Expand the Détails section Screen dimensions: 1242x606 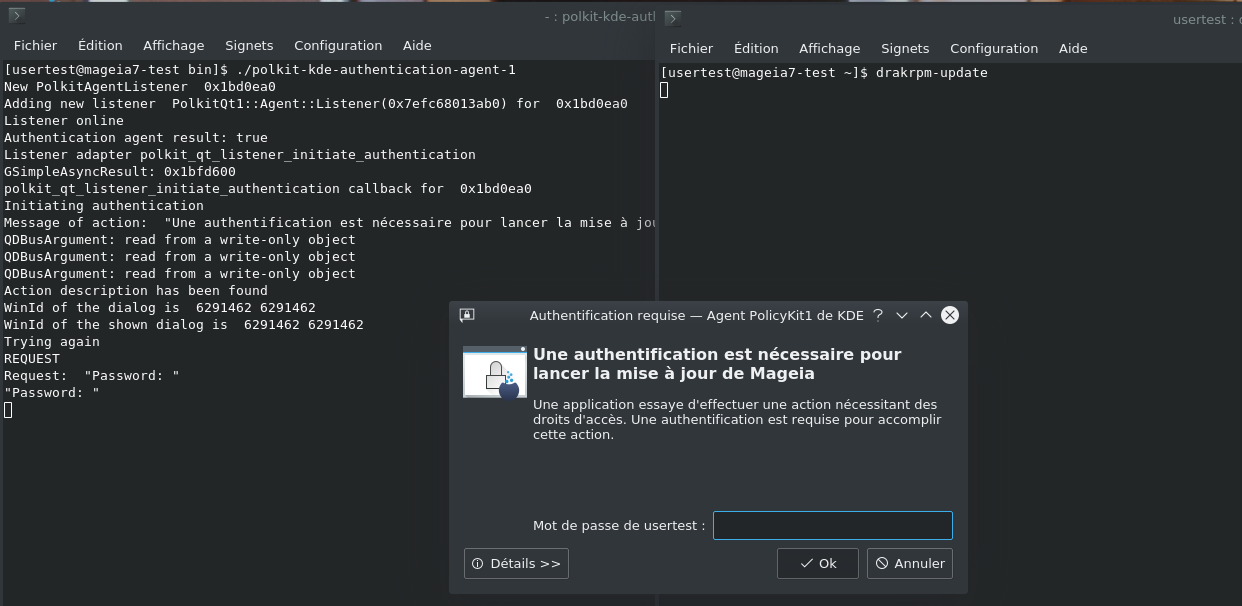click(516, 563)
